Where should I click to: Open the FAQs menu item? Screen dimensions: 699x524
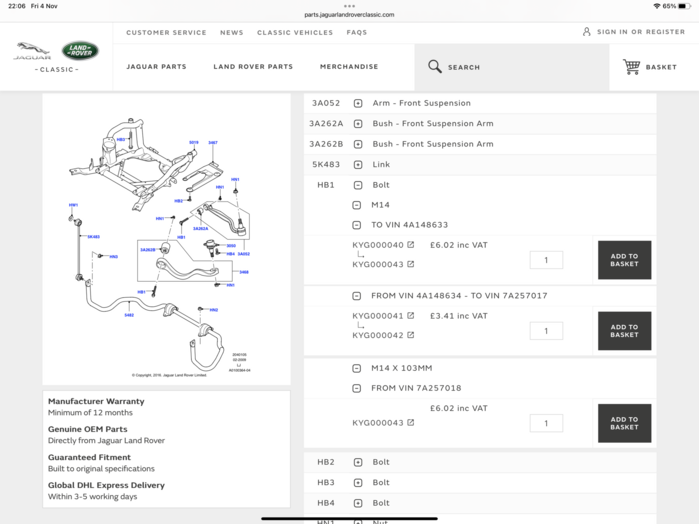click(x=357, y=33)
